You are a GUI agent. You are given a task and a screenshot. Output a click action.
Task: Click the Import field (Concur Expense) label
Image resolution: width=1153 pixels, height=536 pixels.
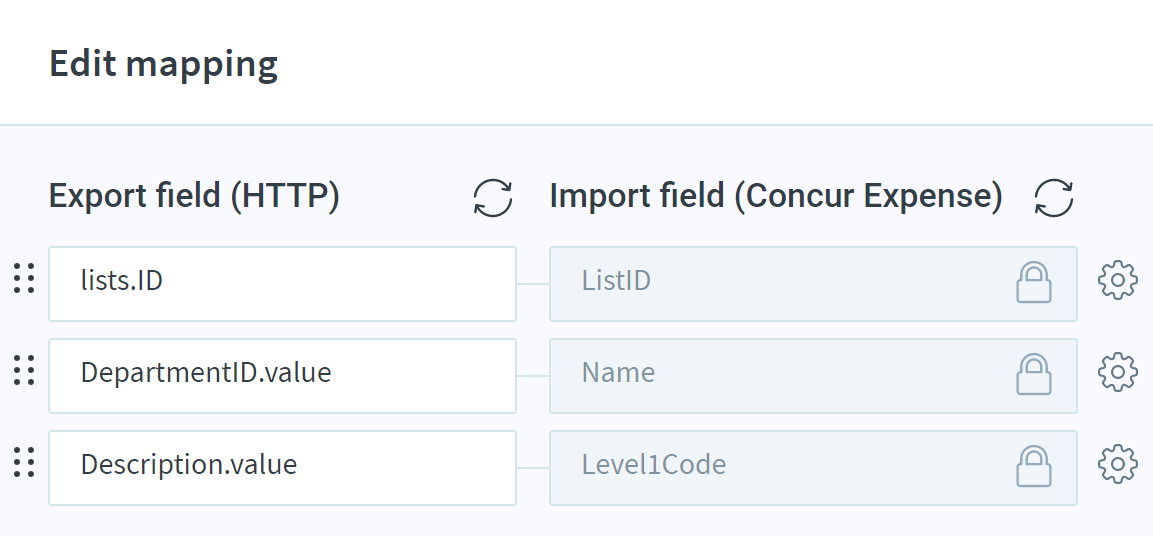coord(776,196)
